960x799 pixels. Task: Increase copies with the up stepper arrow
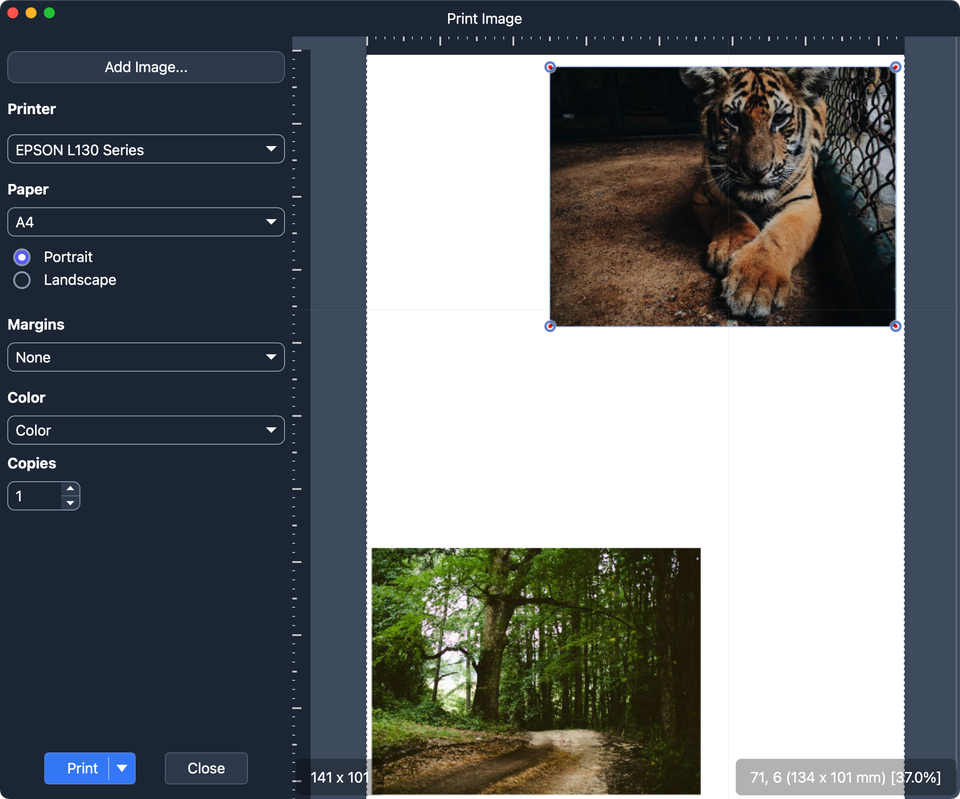(70, 489)
